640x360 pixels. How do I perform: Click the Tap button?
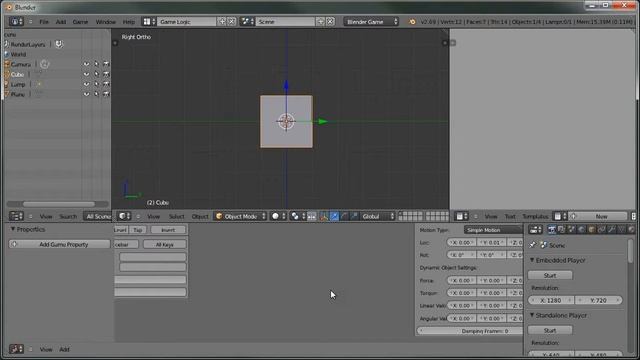coord(138,230)
